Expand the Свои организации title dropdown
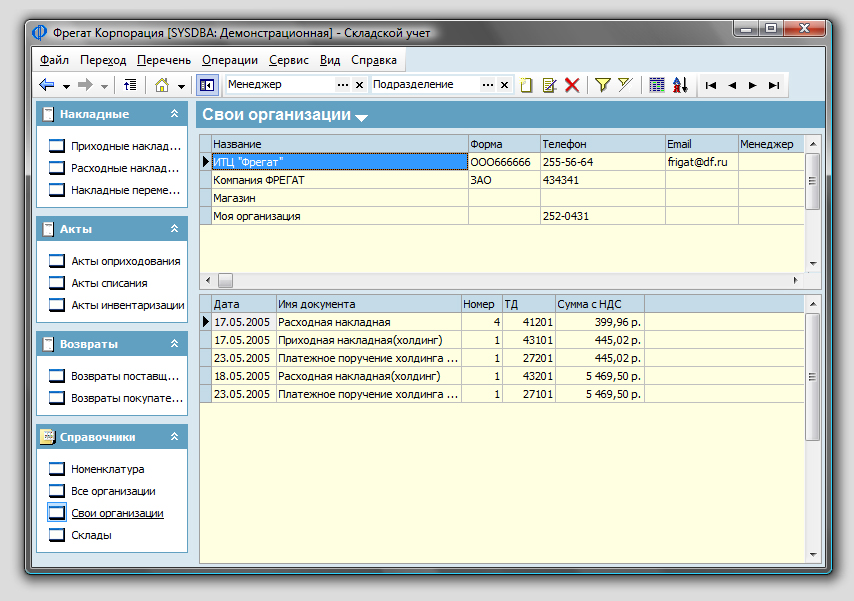The image size is (854, 601). point(362,118)
